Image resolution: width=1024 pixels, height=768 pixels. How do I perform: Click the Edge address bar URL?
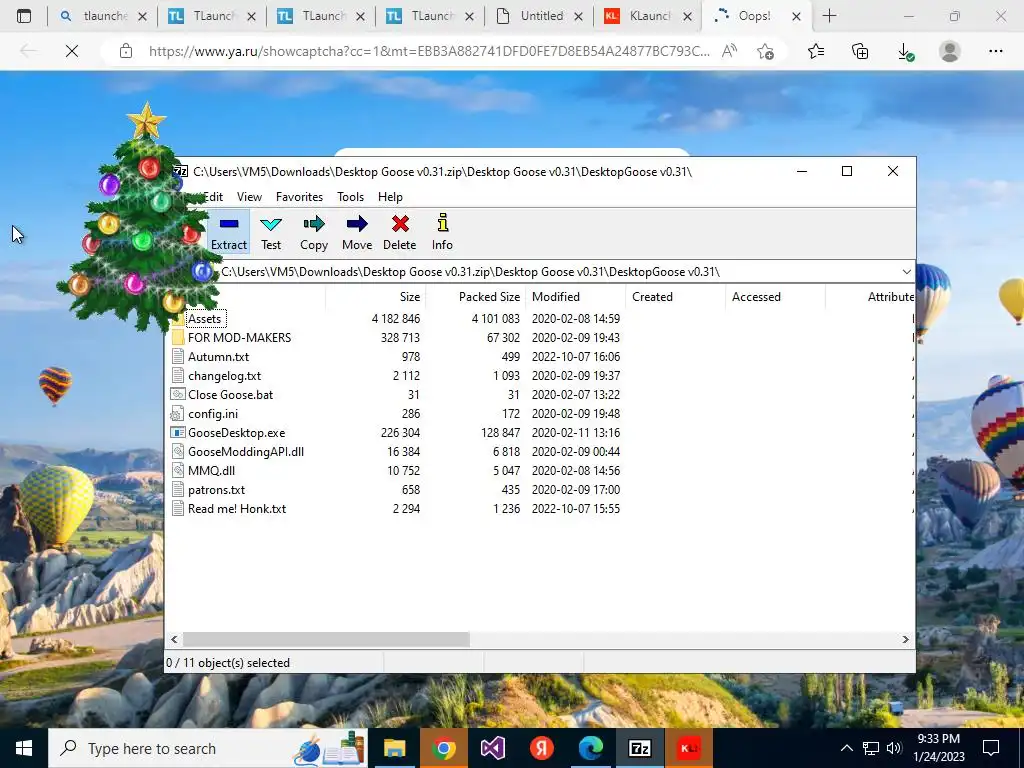click(x=429, y=51)
